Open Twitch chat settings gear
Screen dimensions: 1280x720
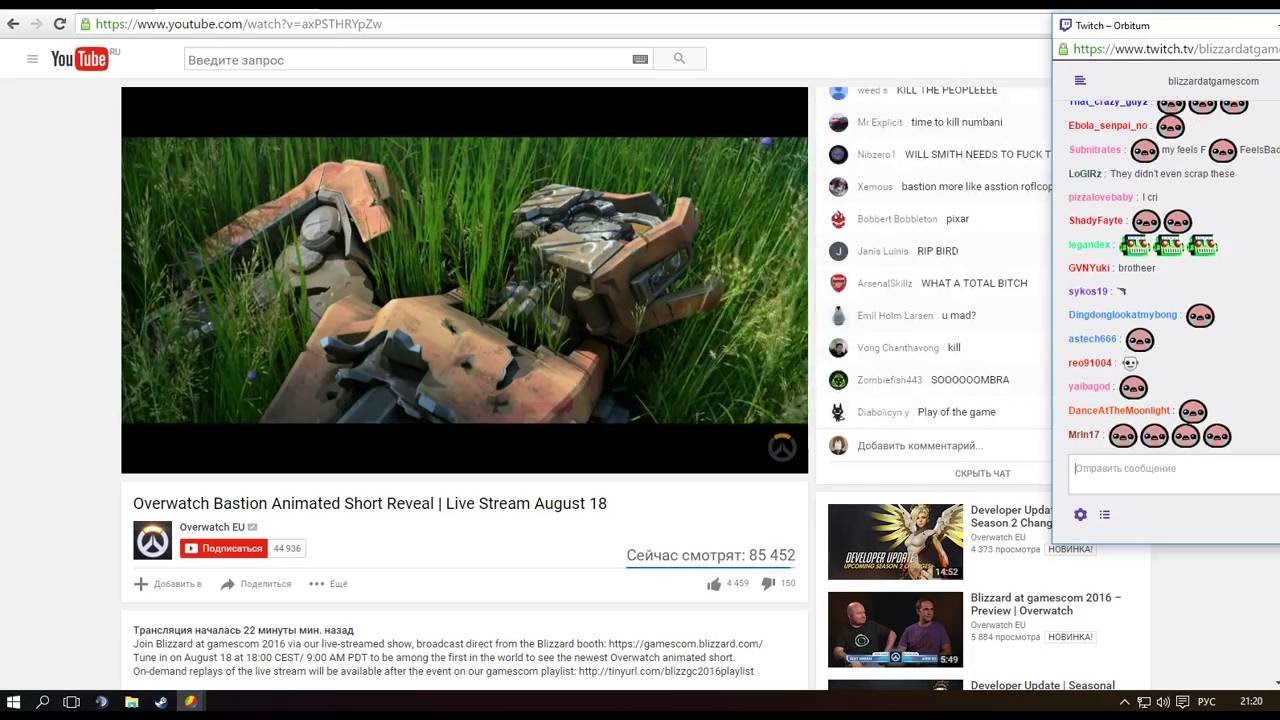coord(1080,514)
